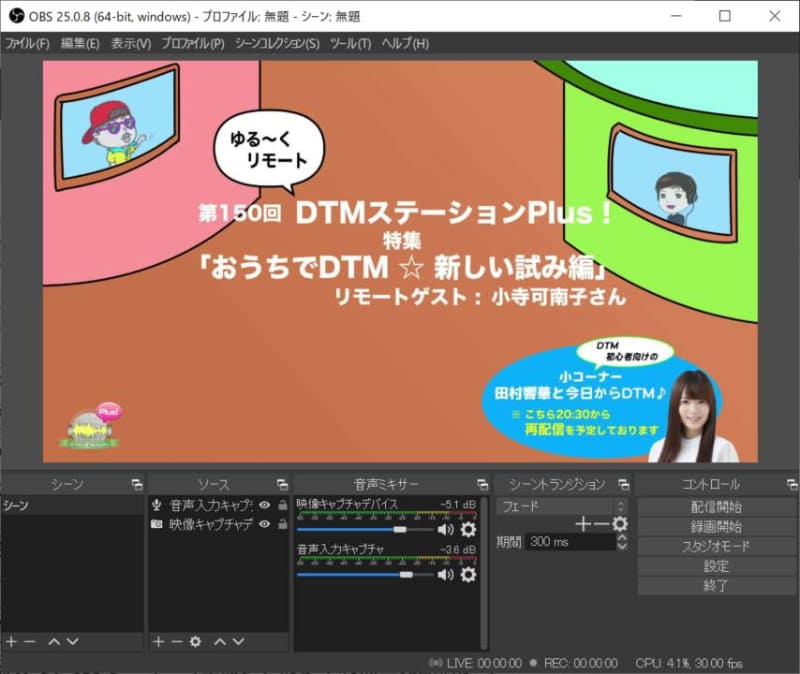Image resolution: width=800 pixels, height=674 pixels.
Task: Mute 映像キャプチャデバイス in the audio mixer
Action: (445, 529)
